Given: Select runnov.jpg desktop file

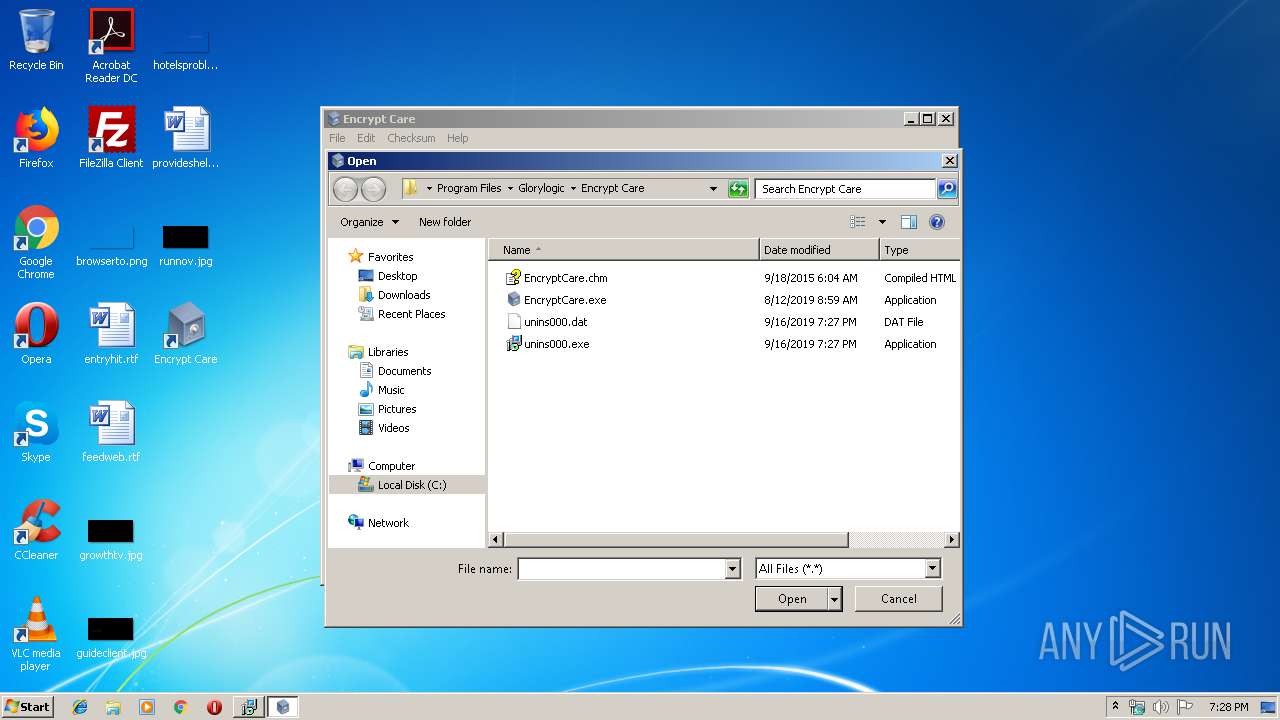Looking at the screenshot, I should point(186,246).
